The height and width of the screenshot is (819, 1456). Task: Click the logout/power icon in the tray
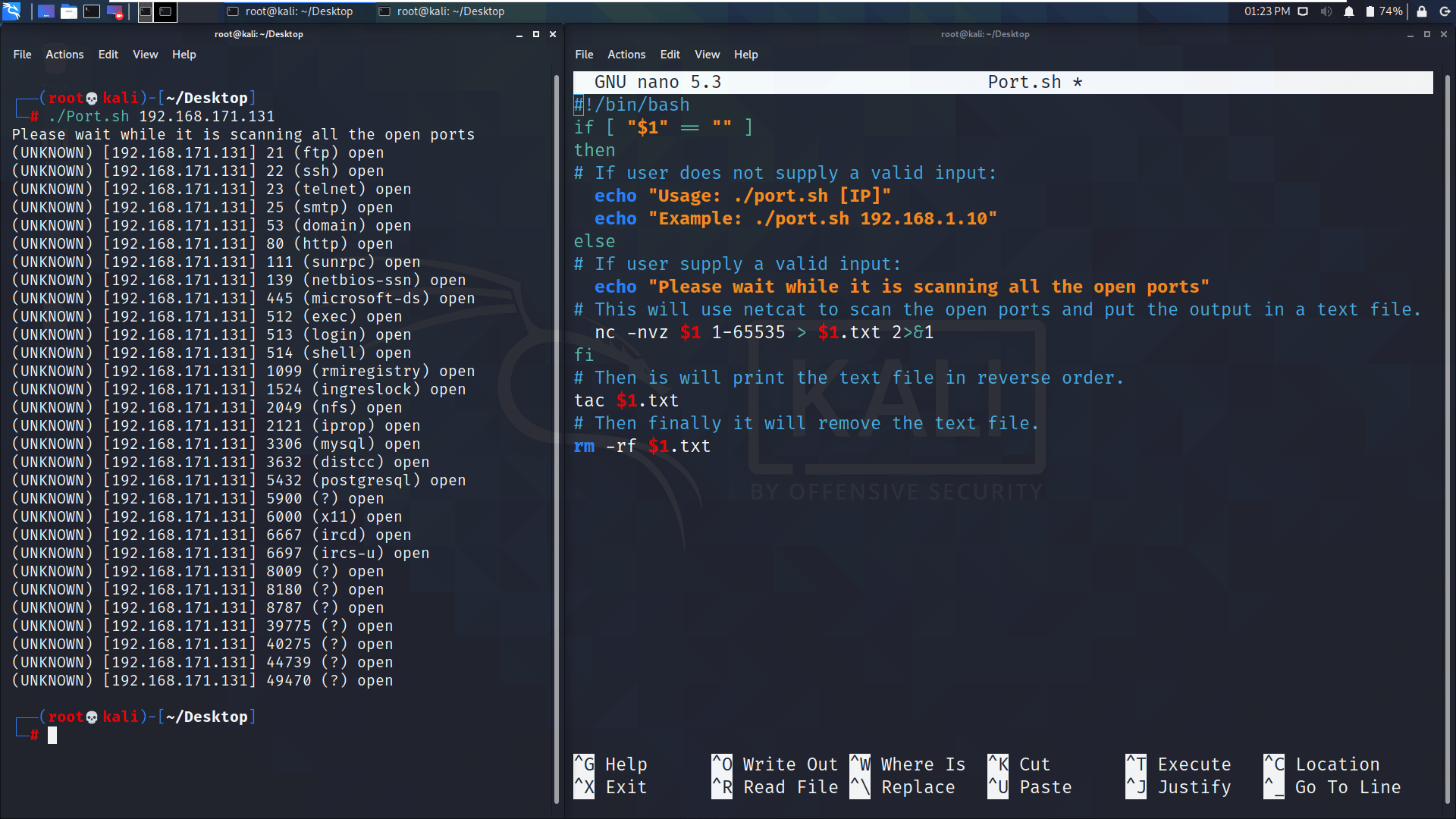(x=1444, y=11)
